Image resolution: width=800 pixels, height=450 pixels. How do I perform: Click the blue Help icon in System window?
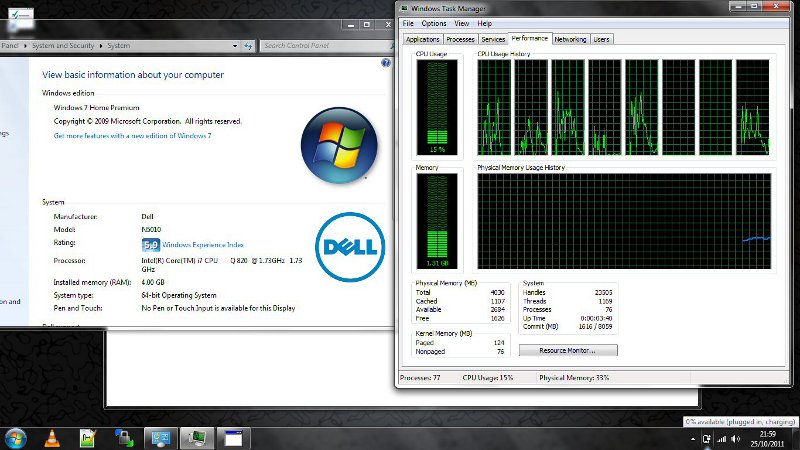coord(386,63)
